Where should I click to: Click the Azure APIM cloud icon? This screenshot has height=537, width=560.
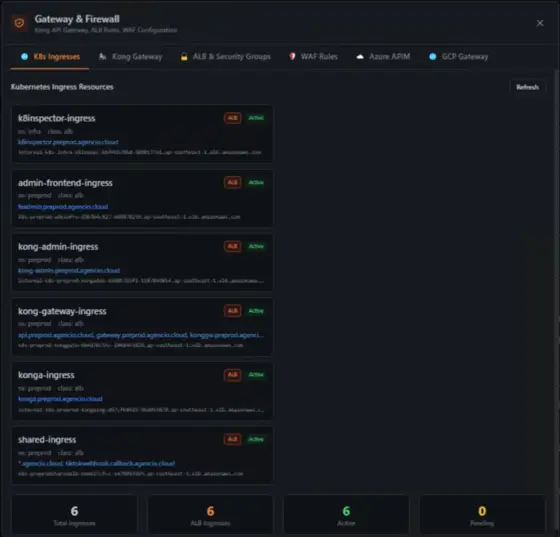[x=360, y=56]
